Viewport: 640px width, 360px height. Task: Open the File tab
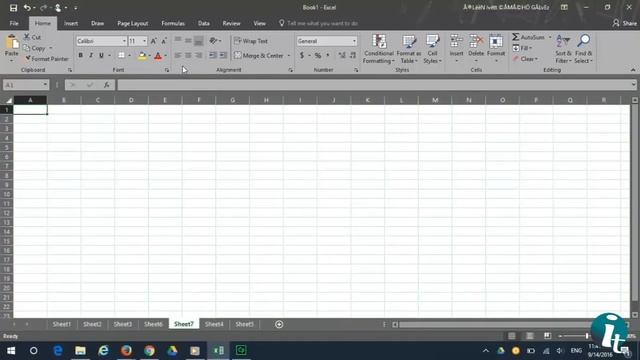[x=14, y=23]
